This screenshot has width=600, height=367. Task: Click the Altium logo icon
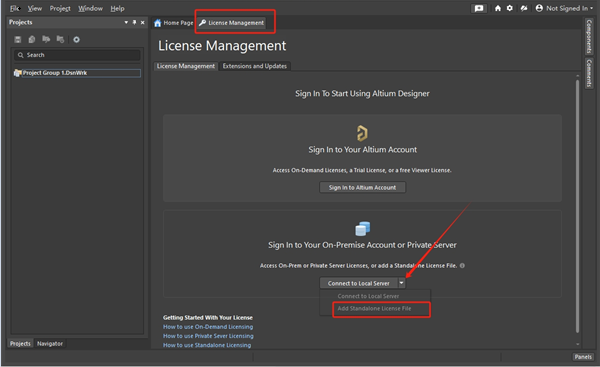[x=362, y=133]
